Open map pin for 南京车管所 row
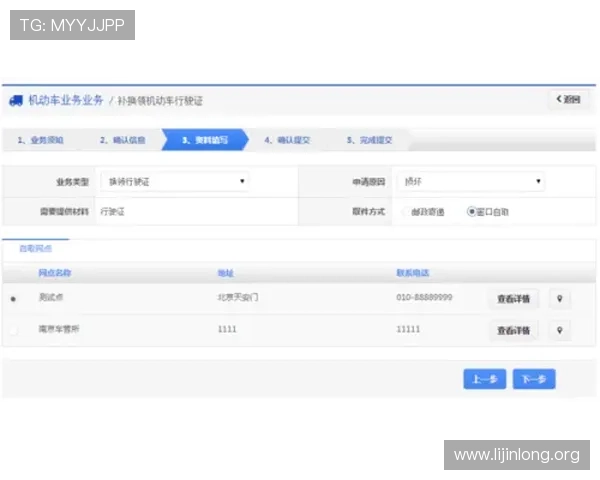 (x=559, y=330)
